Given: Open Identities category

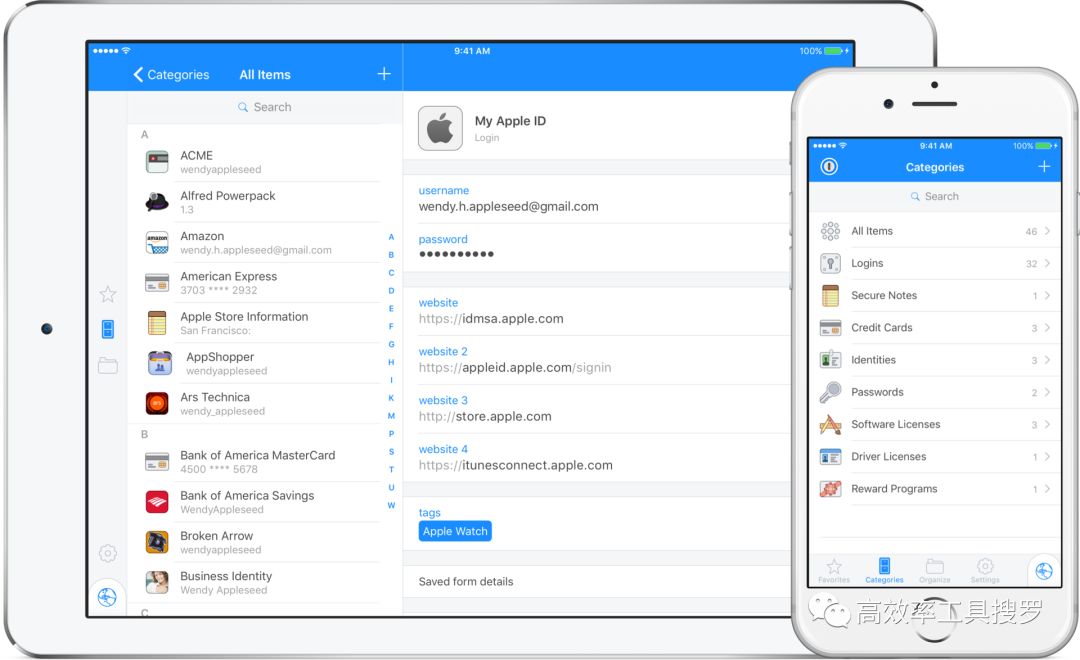Looking at the screenshot, I should [935, 360].
